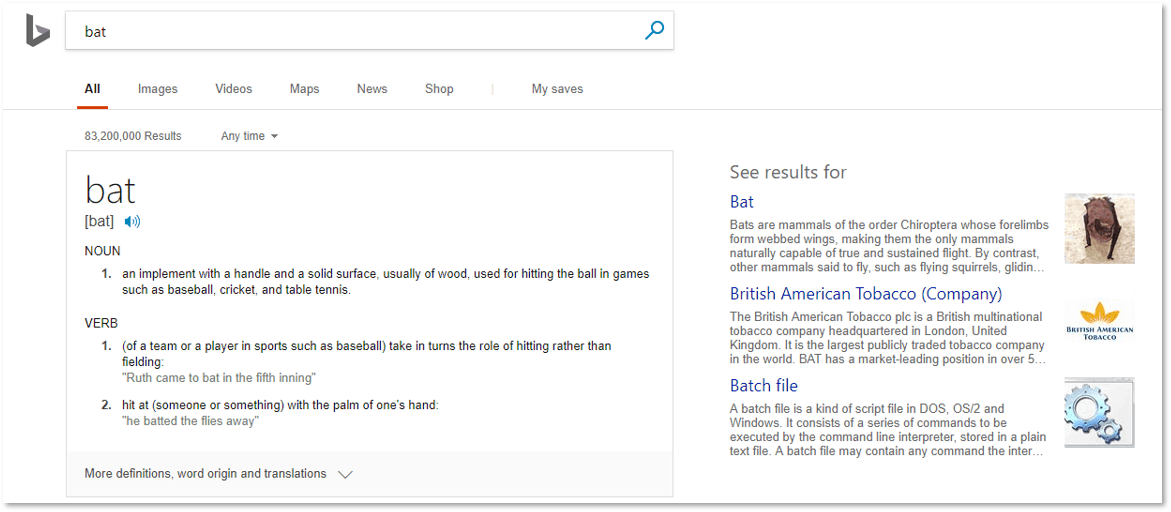Click the 83,200,000 Results count text

click(x=133, y=136)
